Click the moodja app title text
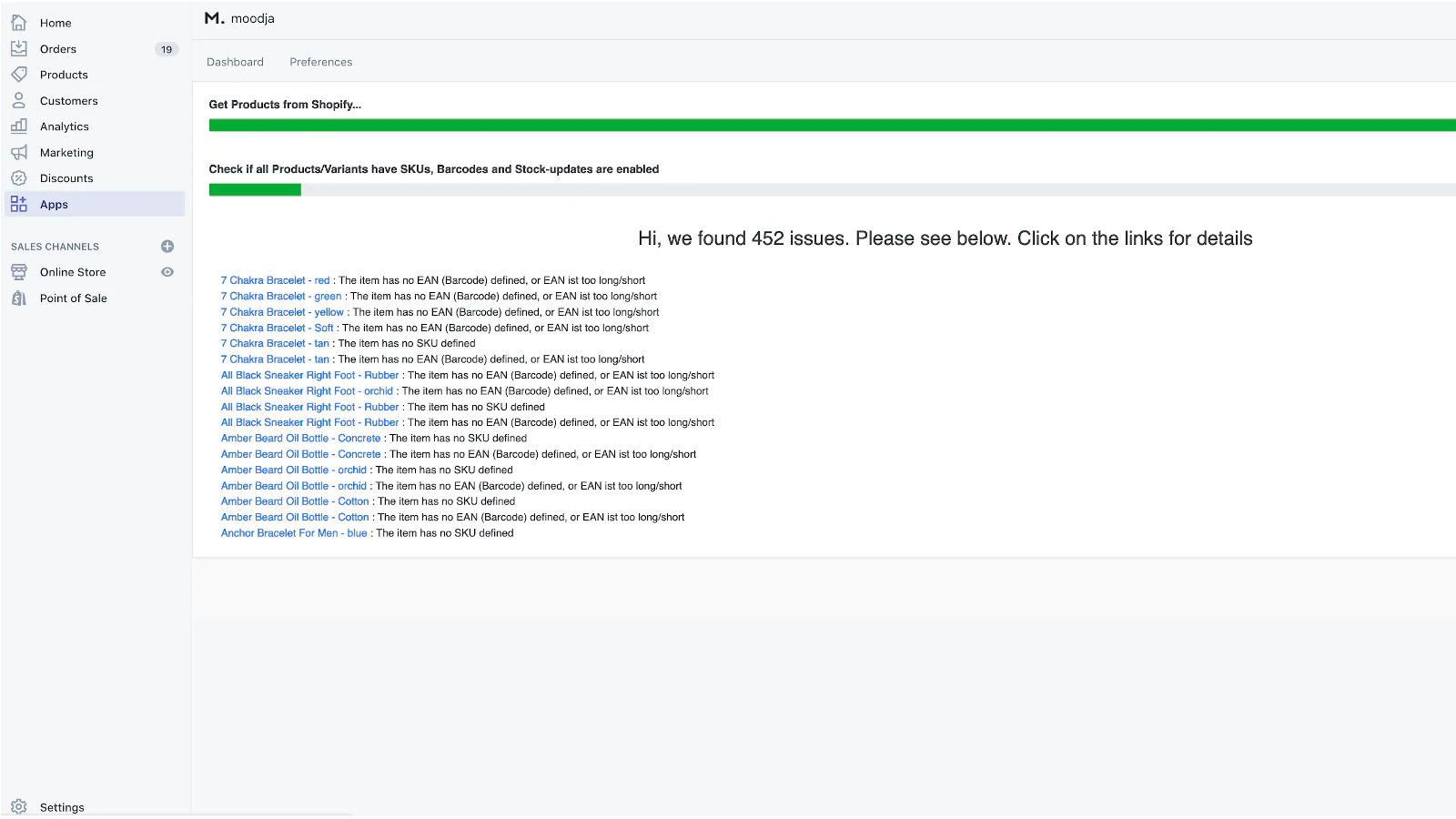 [x=252, y=18]
